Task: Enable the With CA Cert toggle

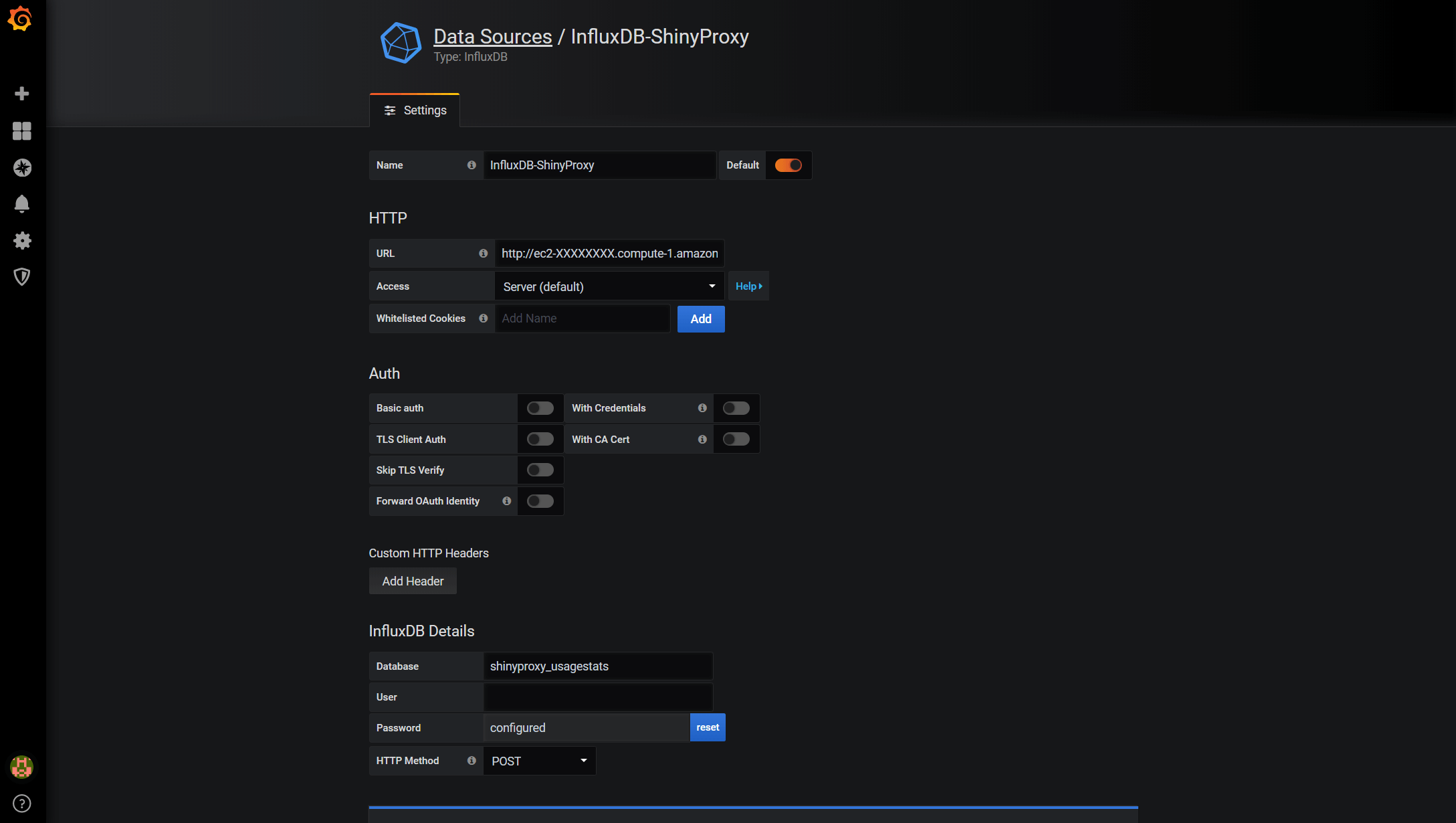Action: tap(736, 440)
